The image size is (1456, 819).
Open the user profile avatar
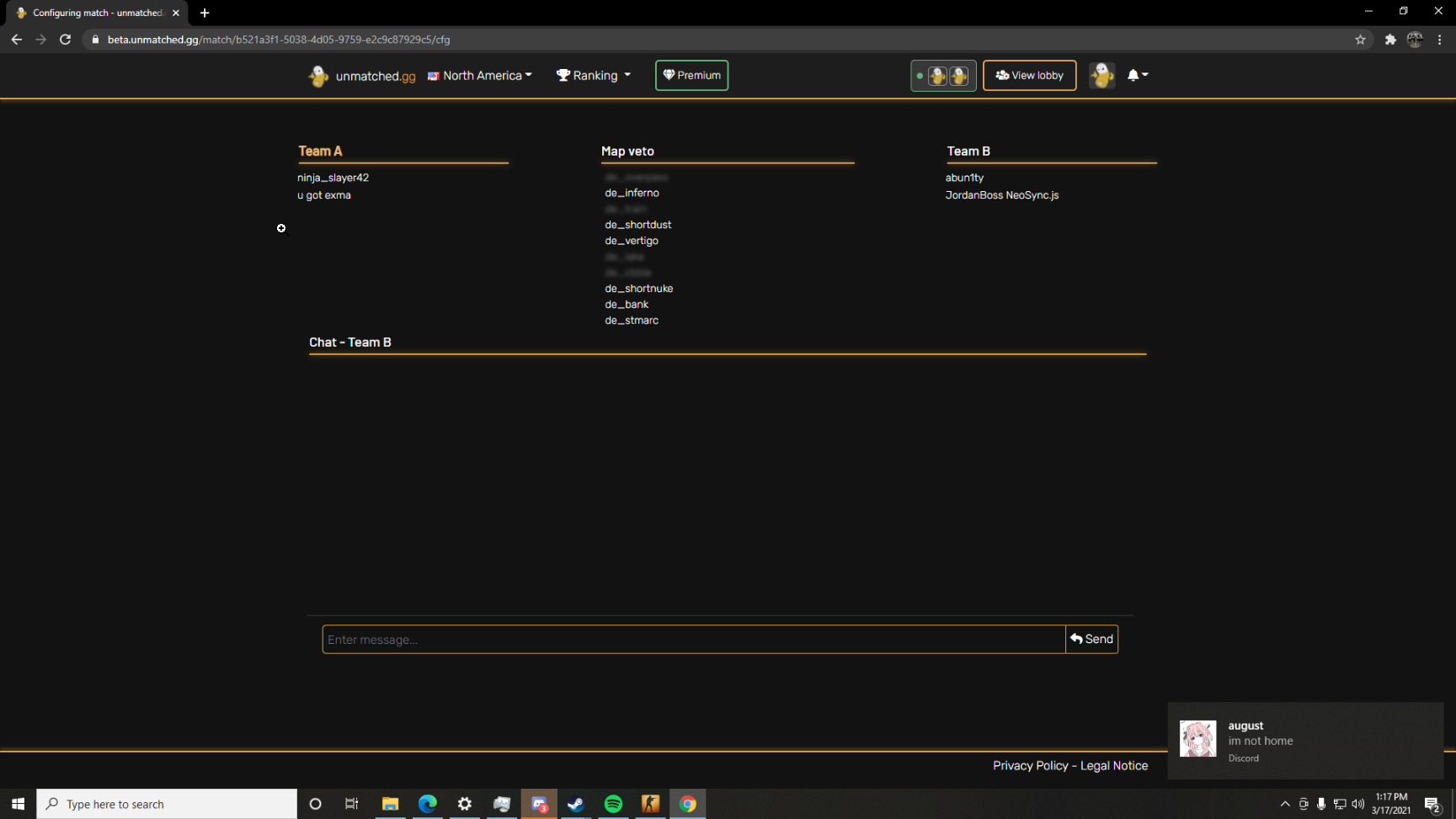(x=1101, y=76)
